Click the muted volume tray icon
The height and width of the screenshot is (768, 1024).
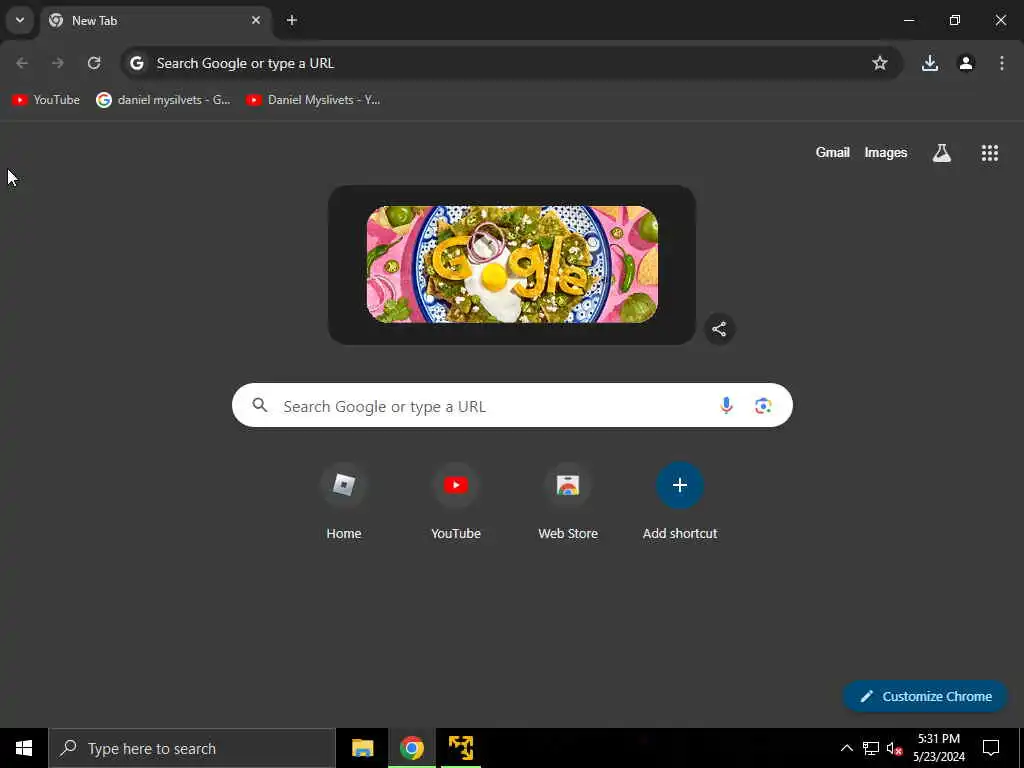click(894, 748)
